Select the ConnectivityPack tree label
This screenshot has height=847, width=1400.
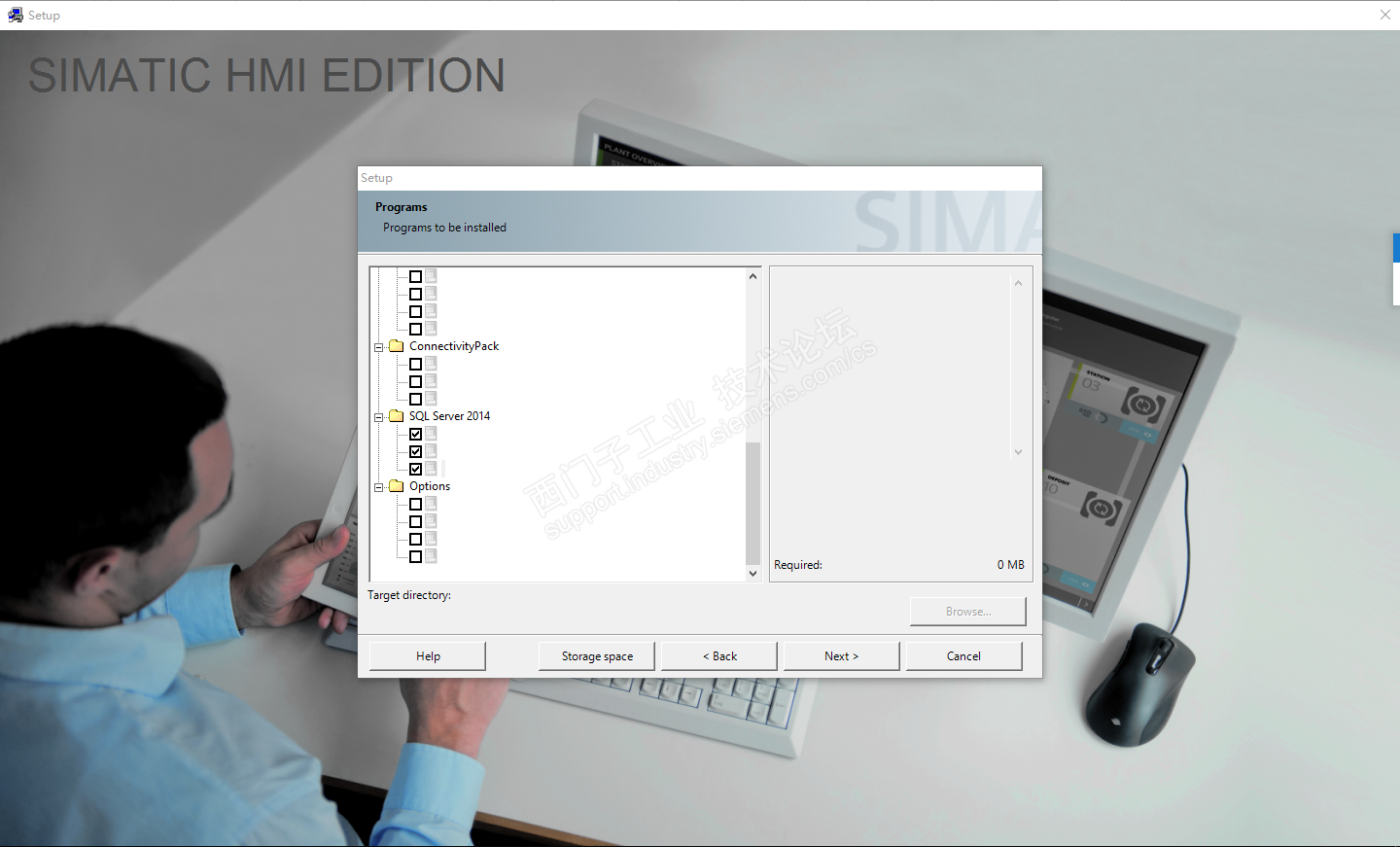(454, 346)
